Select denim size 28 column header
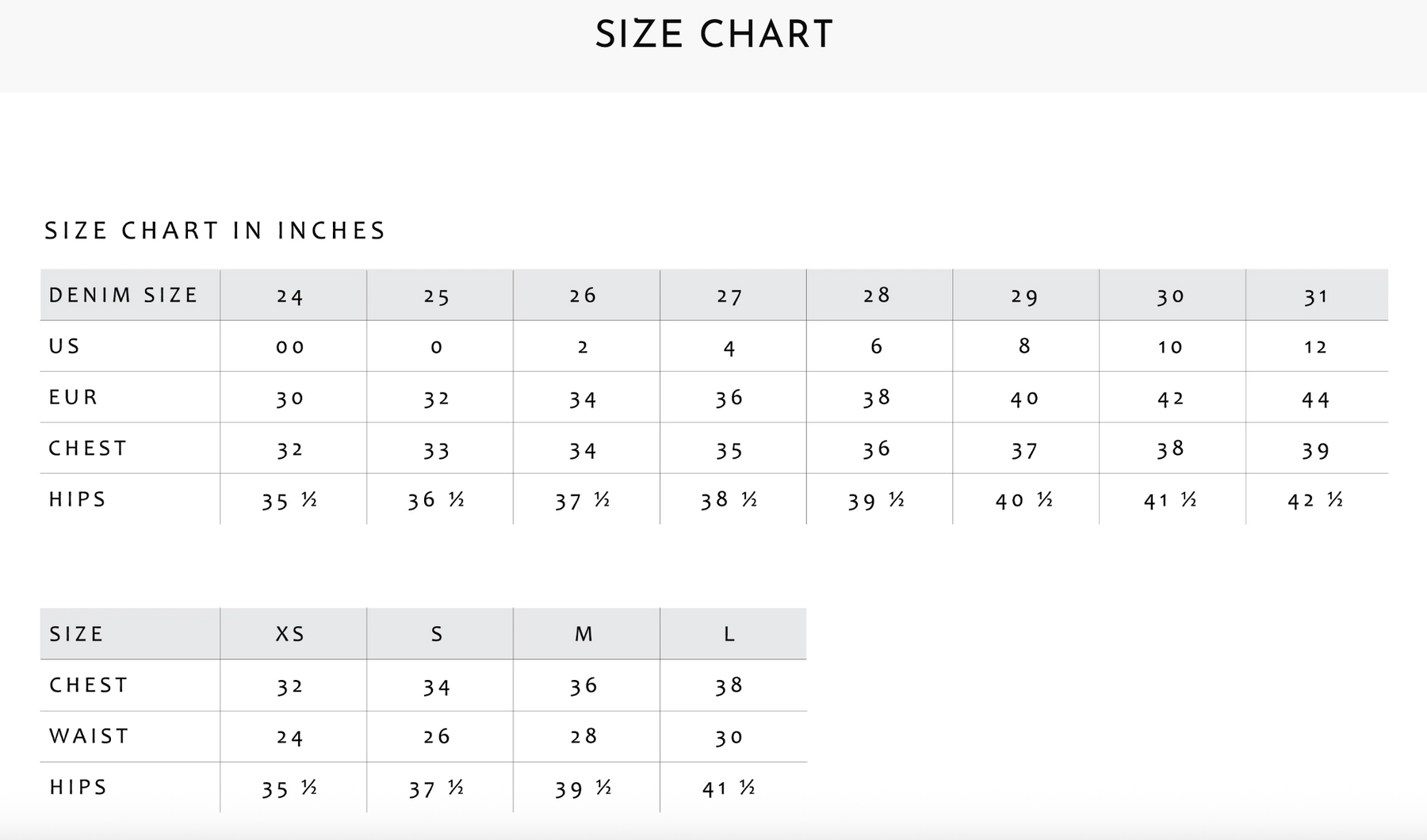The image size is (1427, 840). click(877, 296)
